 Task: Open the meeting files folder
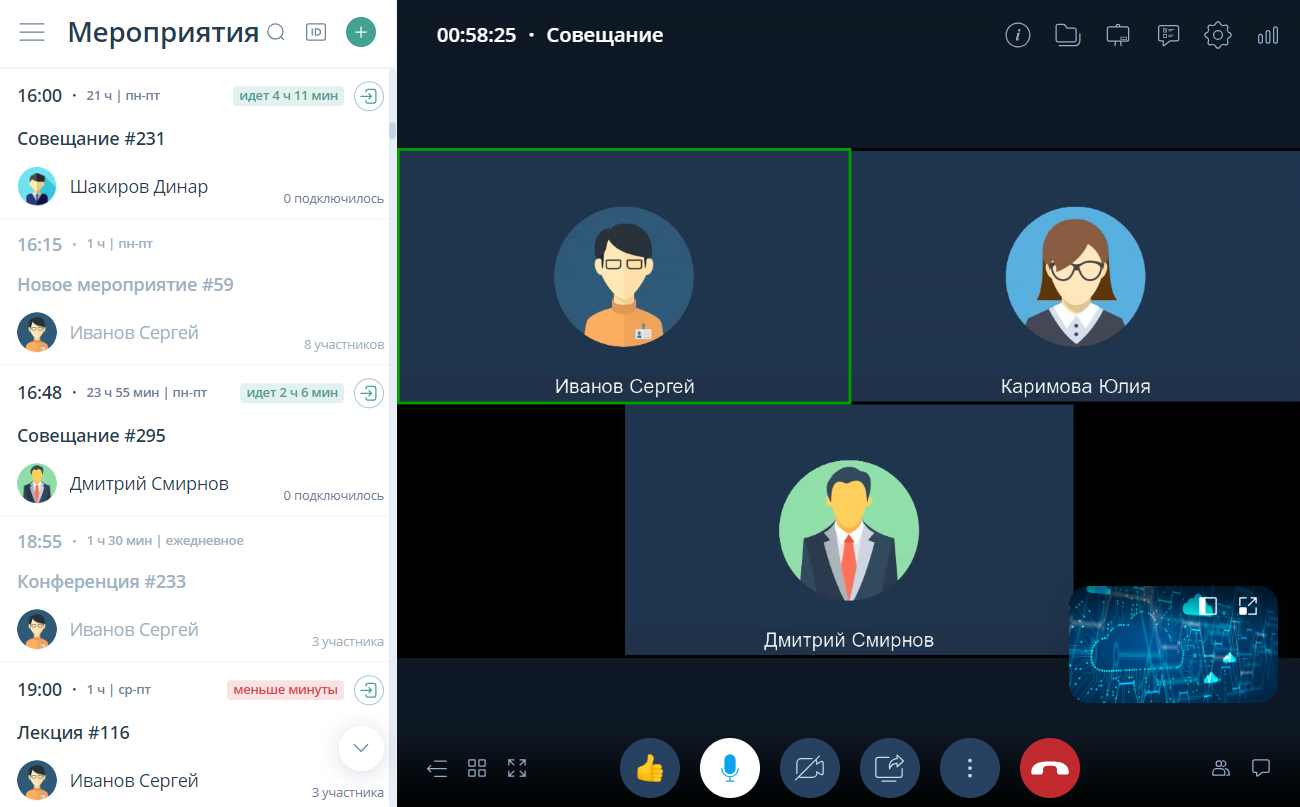[1067, 36]
